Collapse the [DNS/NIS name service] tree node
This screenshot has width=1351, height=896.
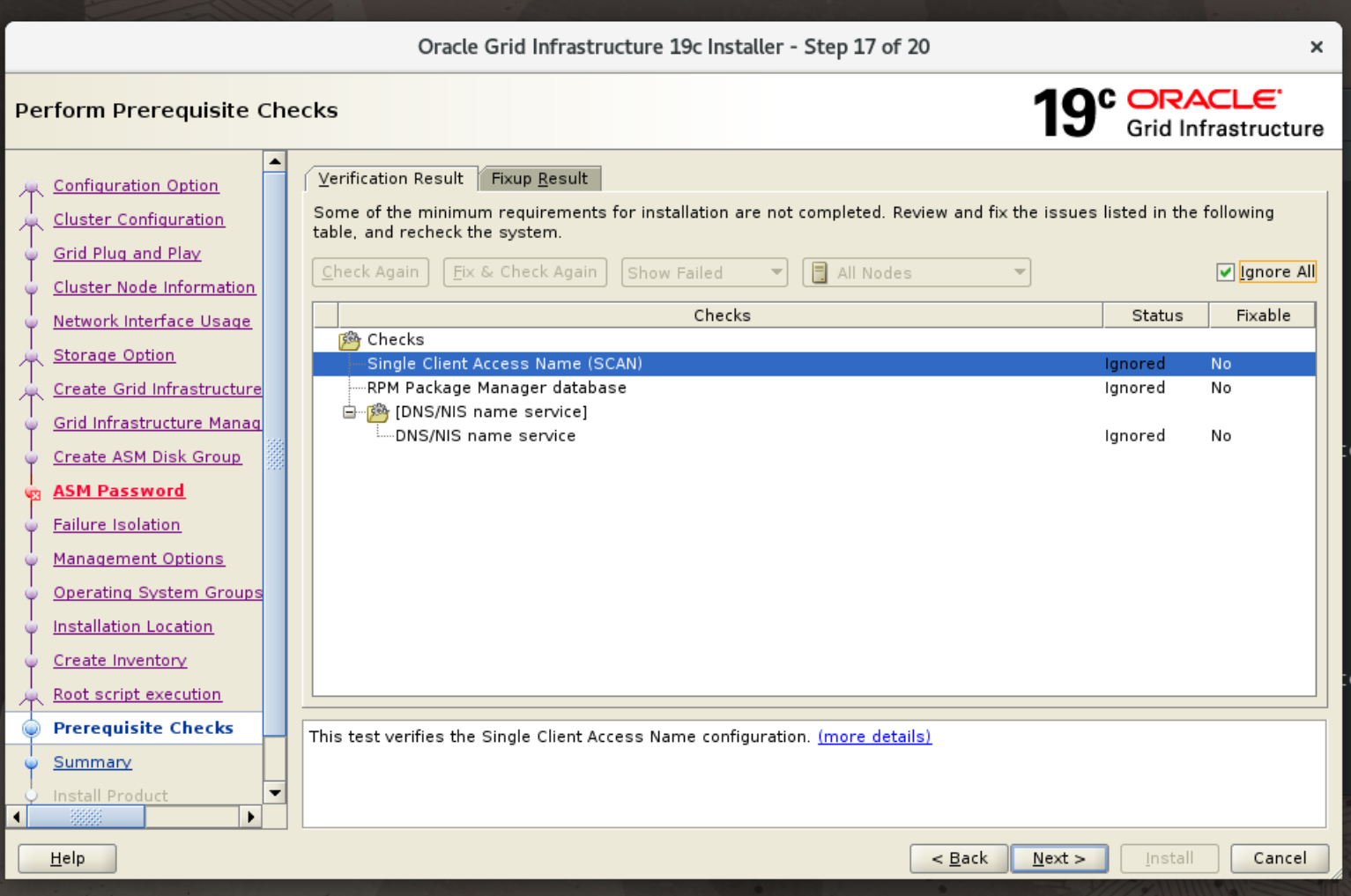350,412
